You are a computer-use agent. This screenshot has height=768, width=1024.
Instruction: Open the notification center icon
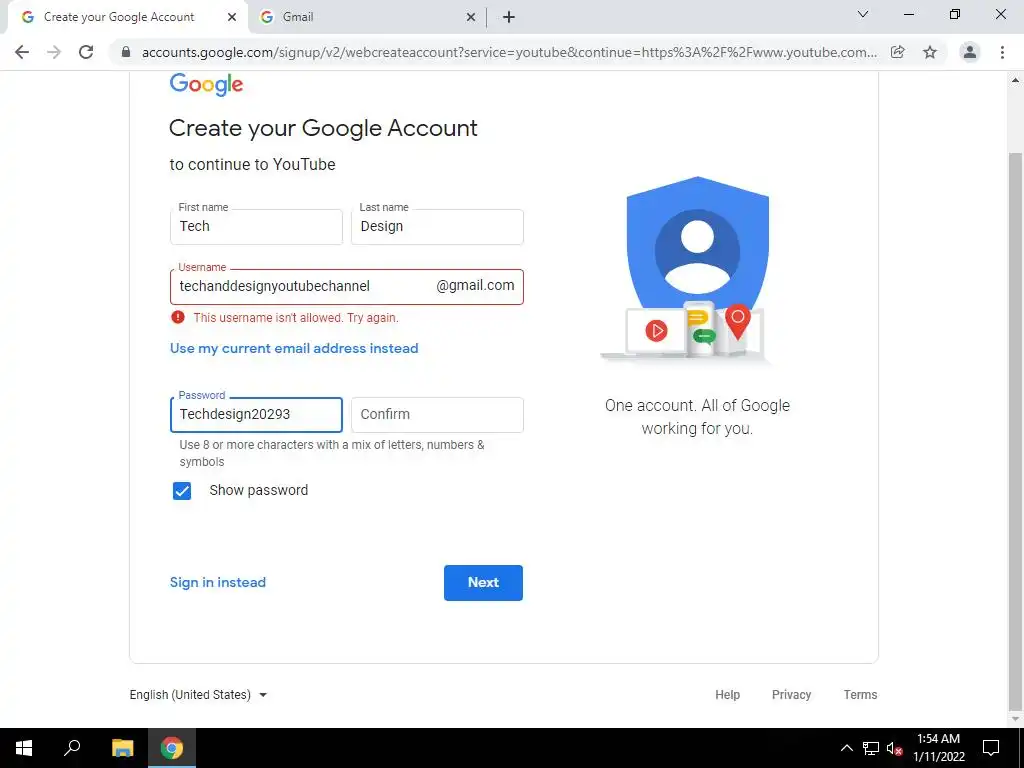coord(991,748)
